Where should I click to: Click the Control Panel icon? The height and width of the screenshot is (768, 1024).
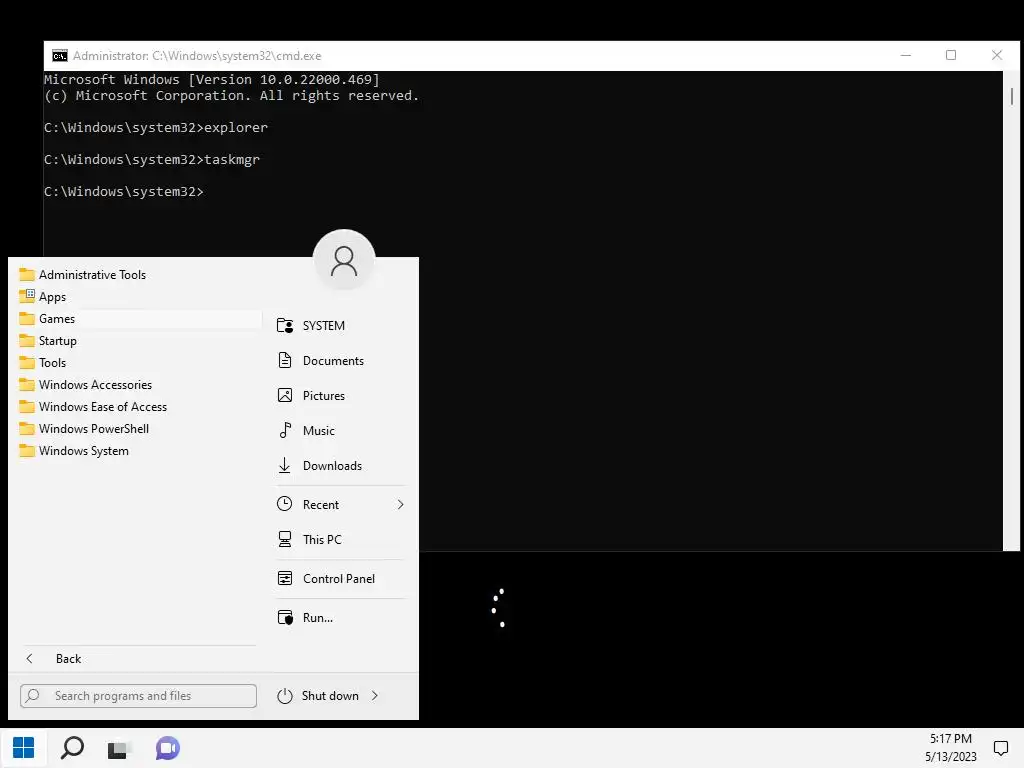[x=285, y=578]
